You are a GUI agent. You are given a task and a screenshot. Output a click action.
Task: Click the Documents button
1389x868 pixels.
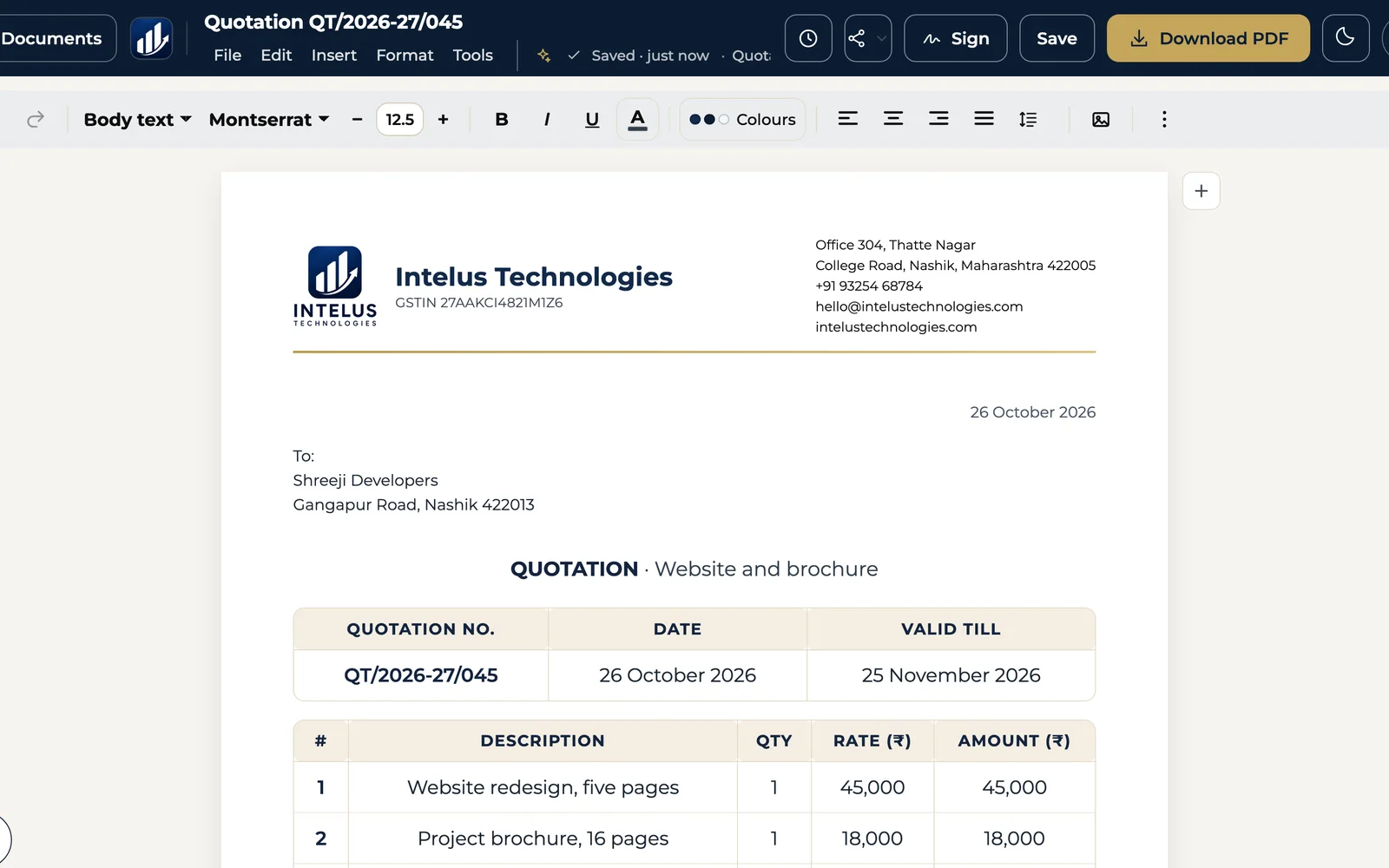pyautogui.click(x=52, y=38)
